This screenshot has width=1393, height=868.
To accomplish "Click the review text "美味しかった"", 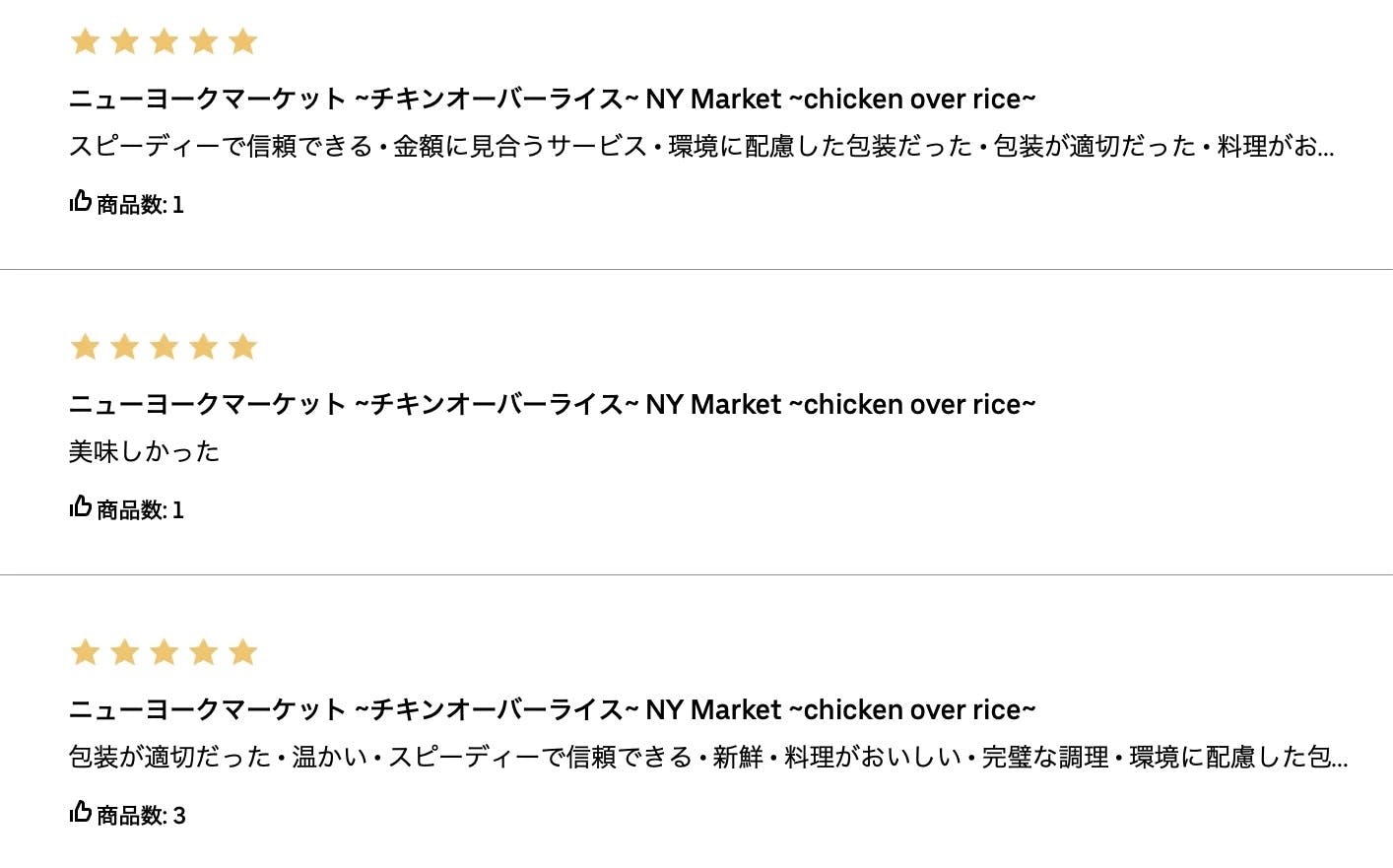I will coord(144,452).
